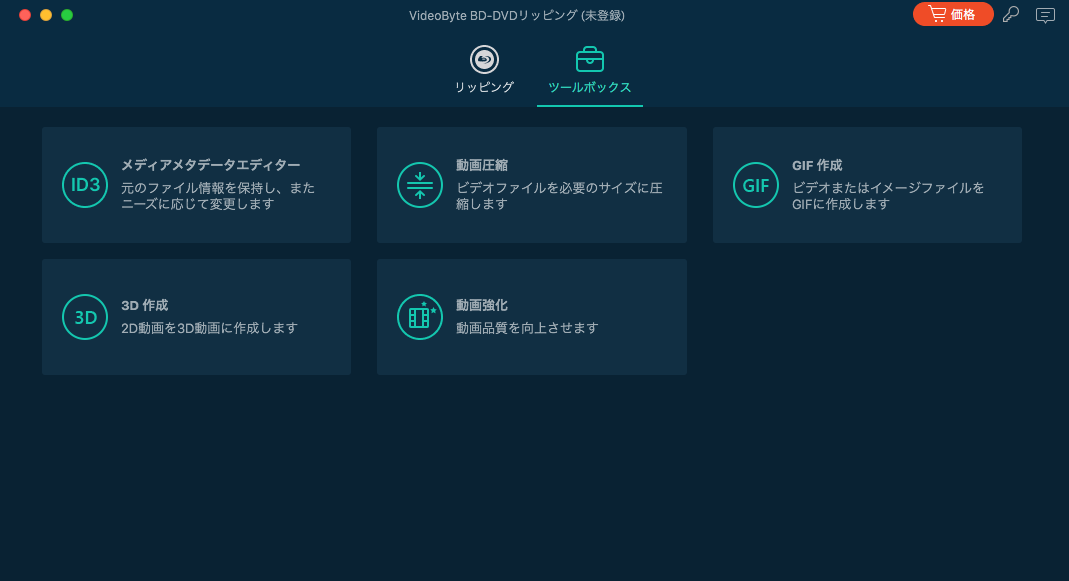The height and width of the screenshot is (581, 1069).
Task: Open the 動画圧縮 tool title
Action: (x=482, y=165)
